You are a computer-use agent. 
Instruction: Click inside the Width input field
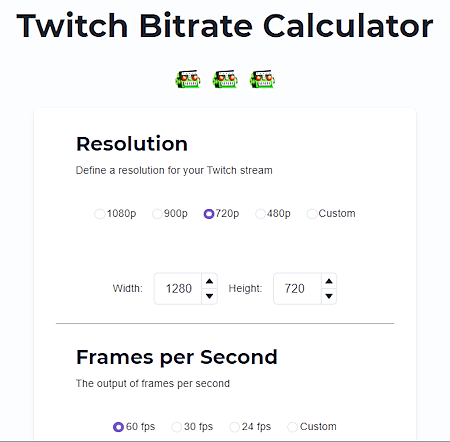[178, 289]
